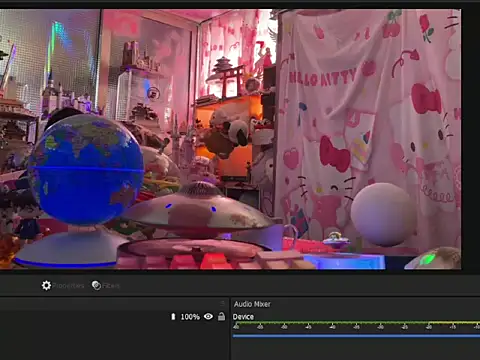This screenshot has width=480, height=360.
Task: Click the 100% battery percentage text
Action: pos(190,317)
